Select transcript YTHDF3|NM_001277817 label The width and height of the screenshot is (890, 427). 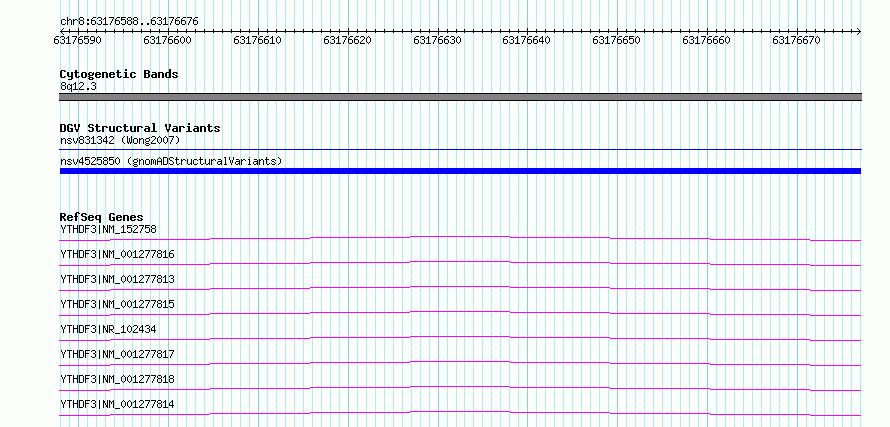click(117, 354)
